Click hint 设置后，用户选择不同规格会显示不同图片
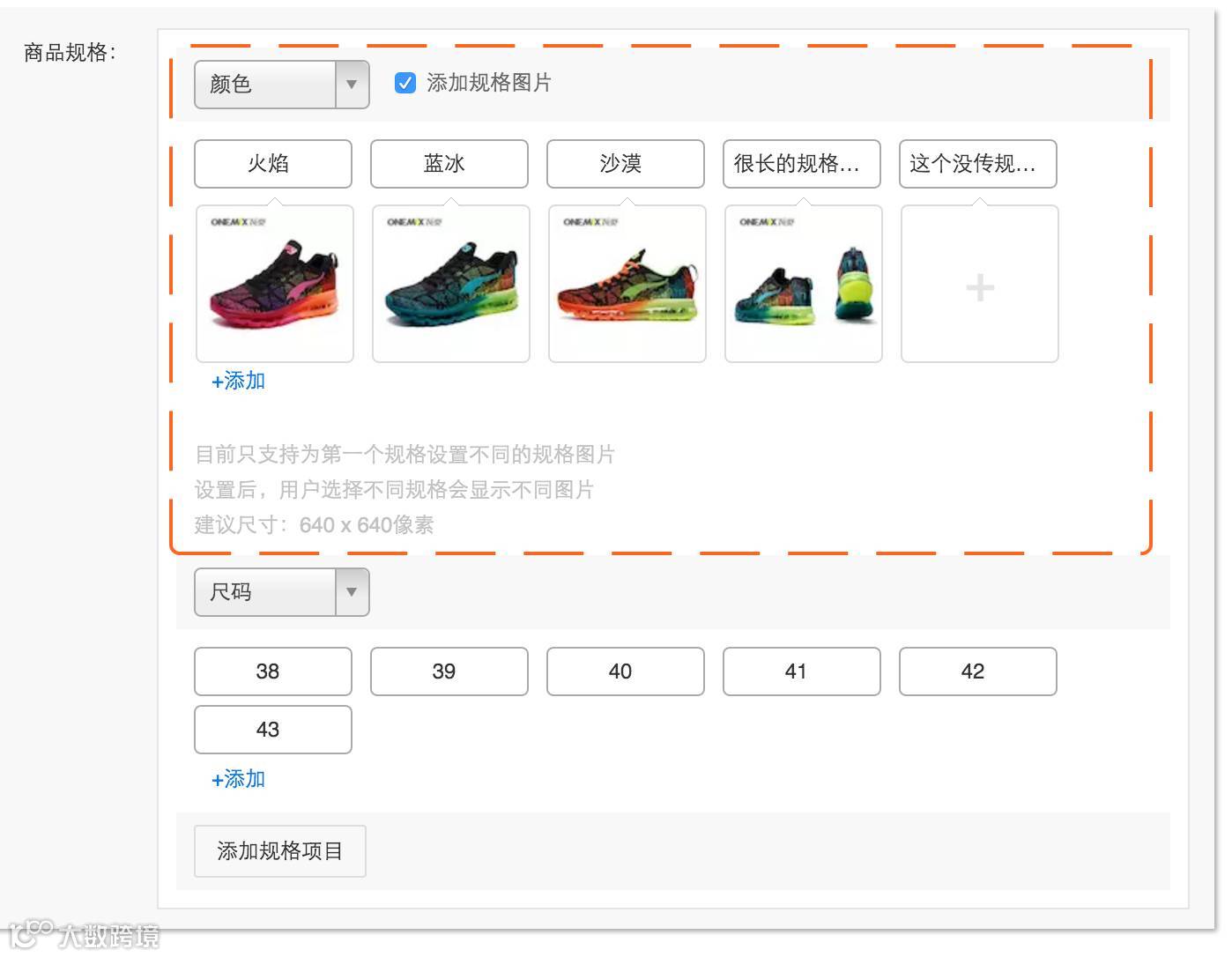 [x=394, y=490]
